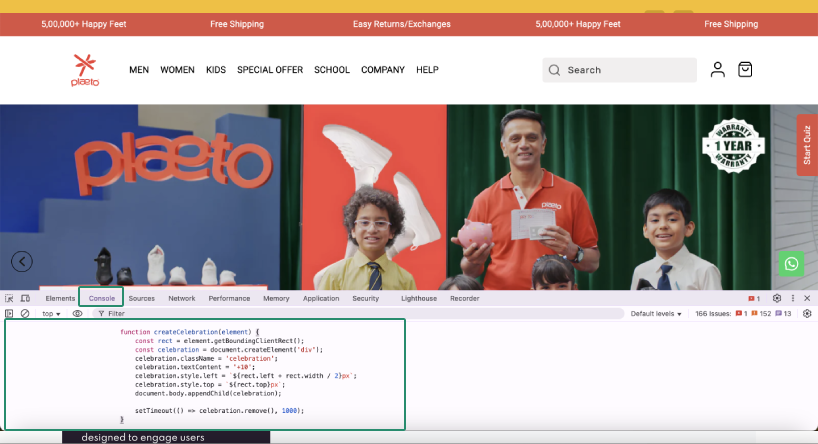Open DevTools settings gear
Screen dimensions: 818x444
click(x=777, y=298)
